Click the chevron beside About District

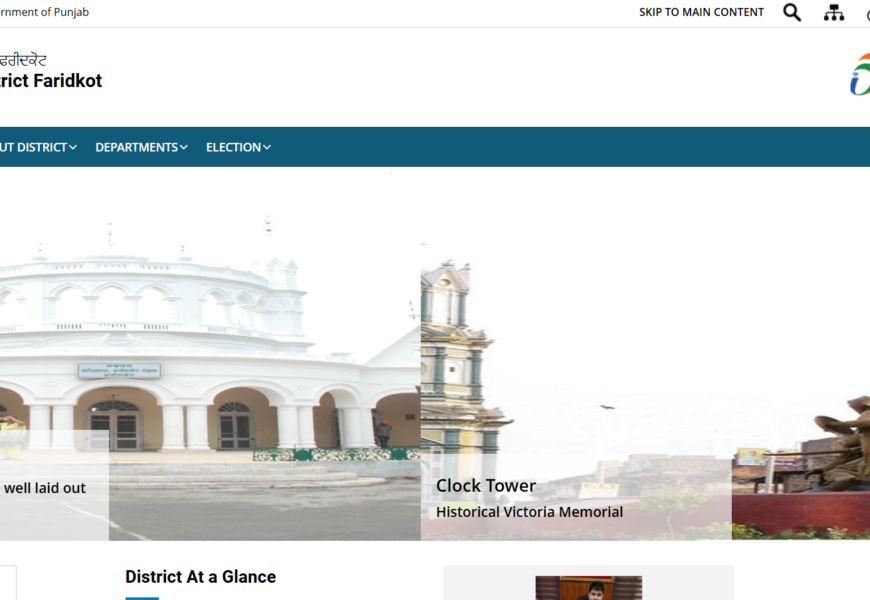pyautogui.click(x=73, y=148)
